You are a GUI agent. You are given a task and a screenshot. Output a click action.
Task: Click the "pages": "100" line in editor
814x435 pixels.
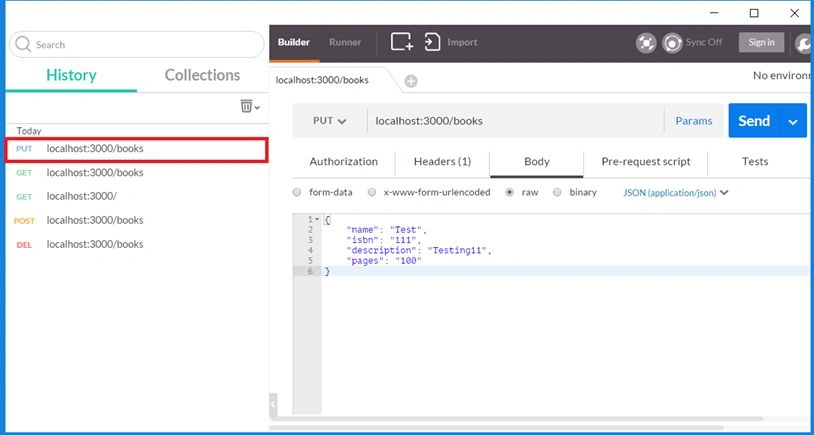coord(384,261)
